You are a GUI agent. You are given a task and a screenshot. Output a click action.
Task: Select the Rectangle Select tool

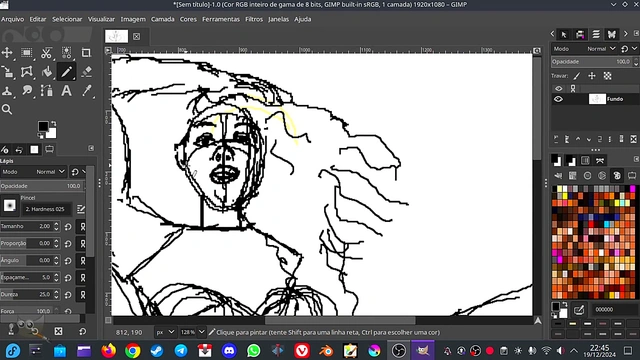[27, 53]
